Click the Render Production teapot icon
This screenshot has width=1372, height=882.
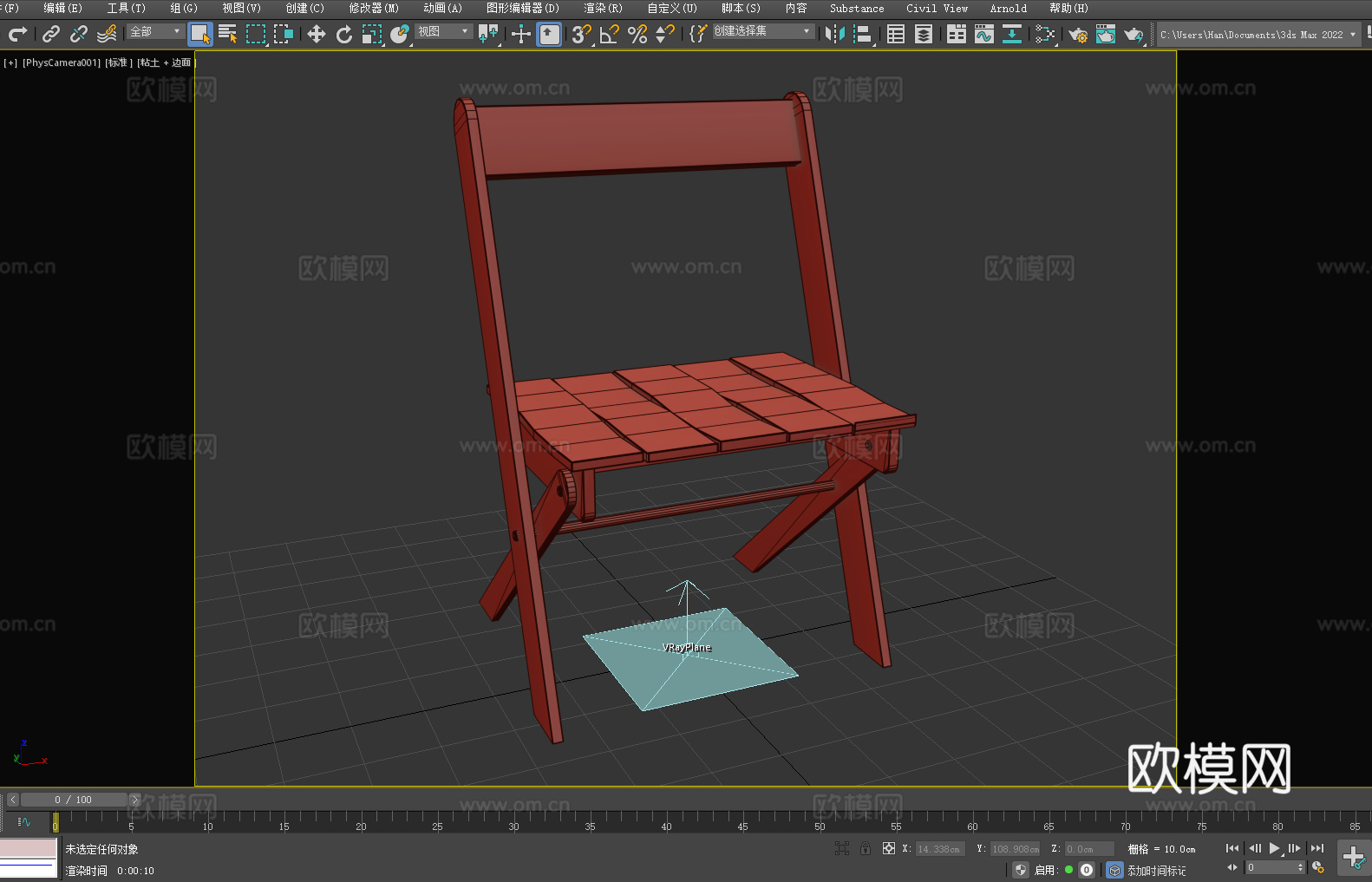coord(1134,34)
